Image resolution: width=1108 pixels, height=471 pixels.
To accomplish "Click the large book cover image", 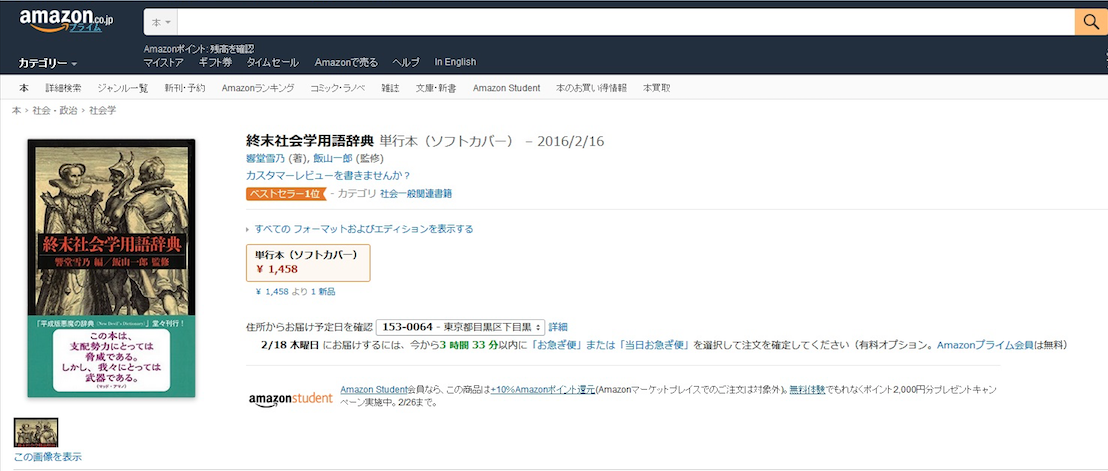I will point(111,268).
